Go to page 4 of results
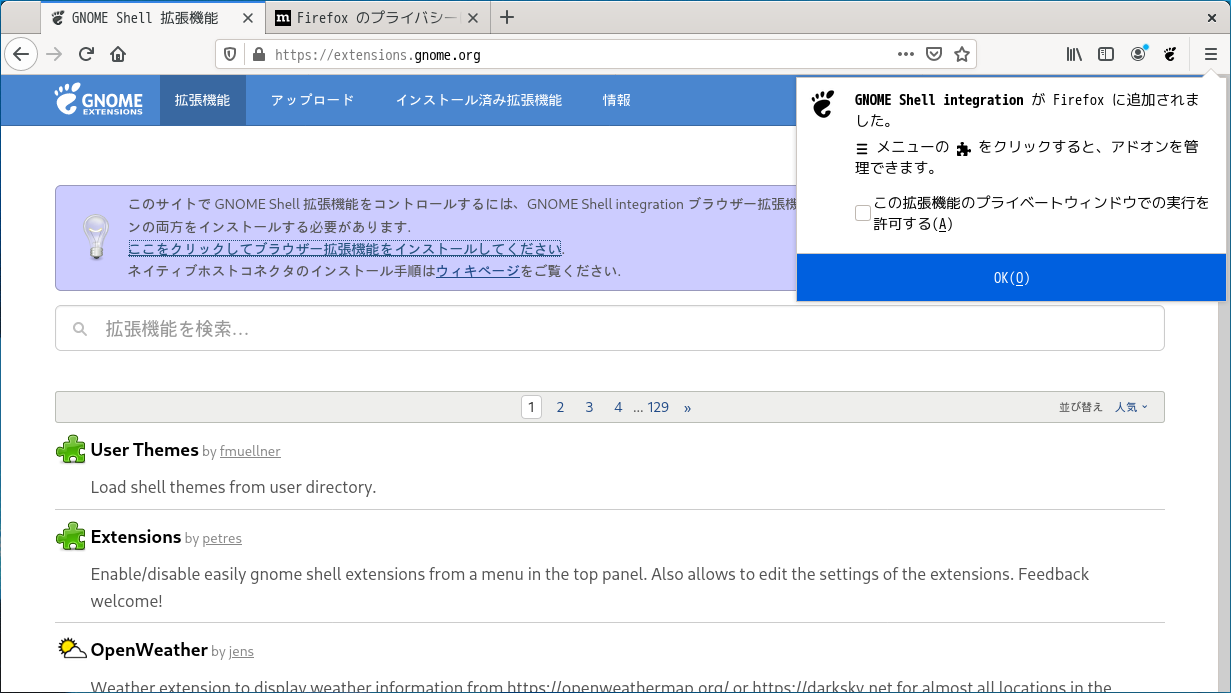 pyautogui.click(x=618, y=407)
